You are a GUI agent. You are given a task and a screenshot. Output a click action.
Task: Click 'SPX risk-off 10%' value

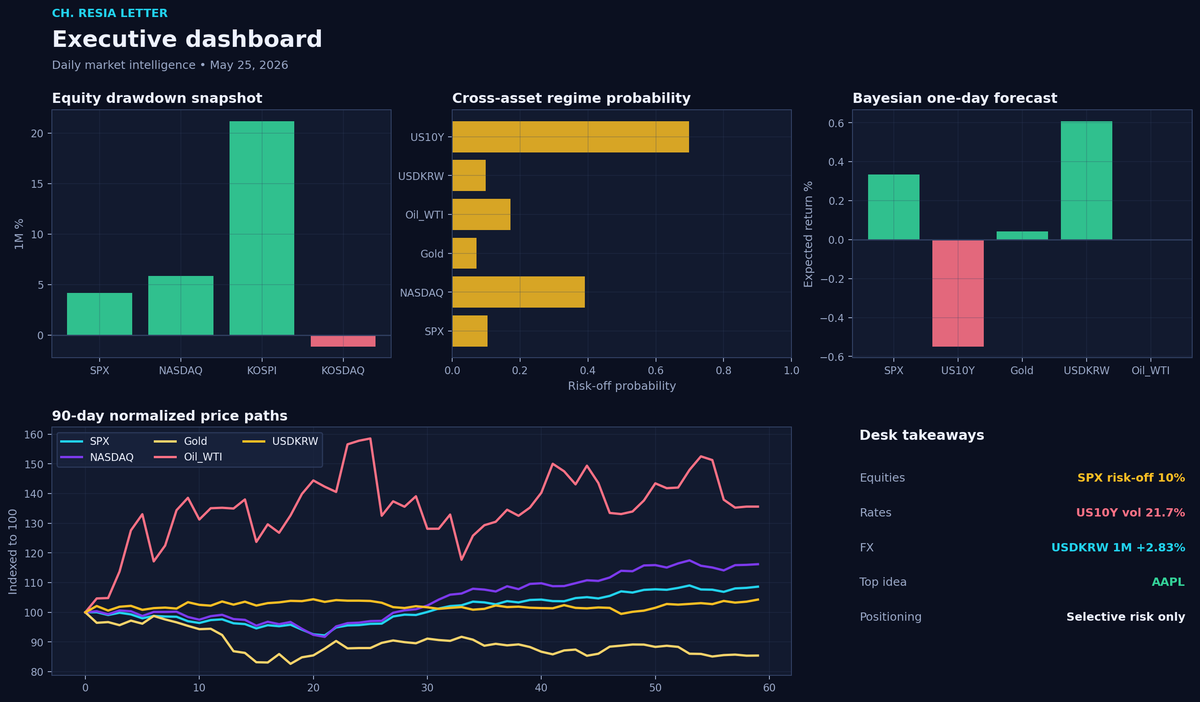[x=1131, y=478]
